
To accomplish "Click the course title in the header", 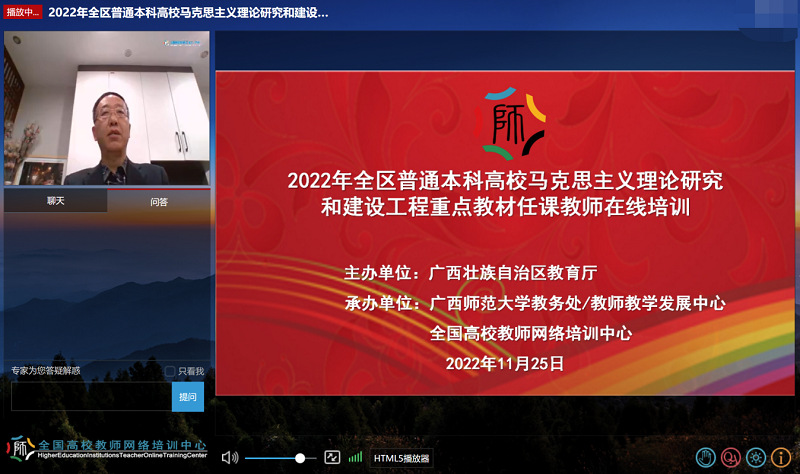I will 188,13.
